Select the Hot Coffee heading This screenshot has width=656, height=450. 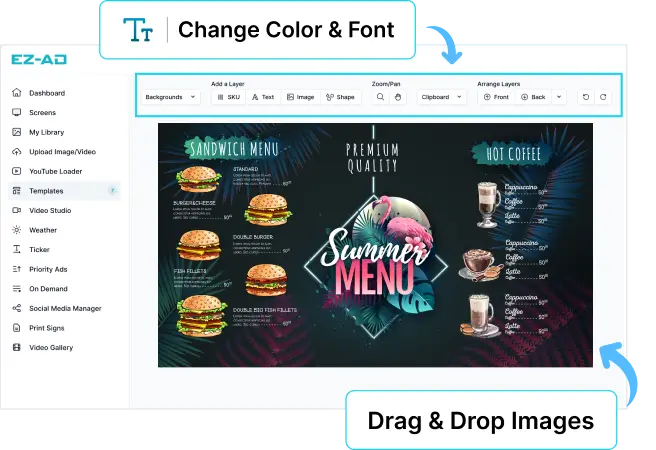coord(513,154)
